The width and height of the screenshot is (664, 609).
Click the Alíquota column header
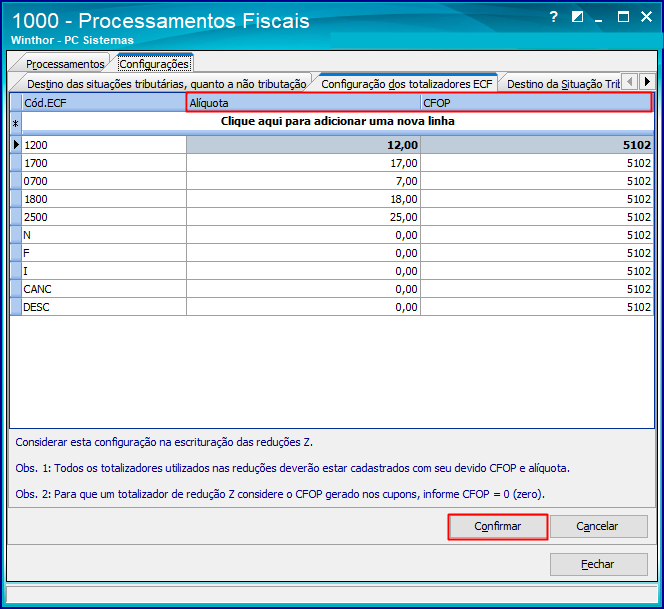point(303,103)
